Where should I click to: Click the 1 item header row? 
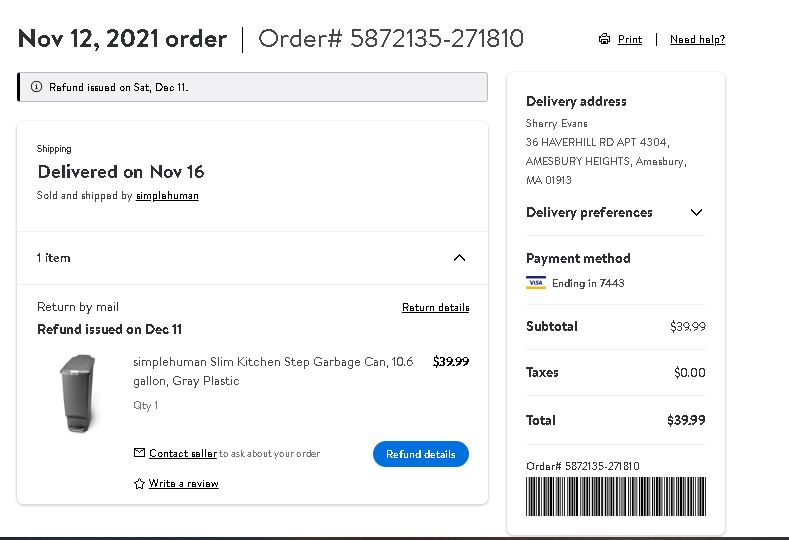[252, 258]
